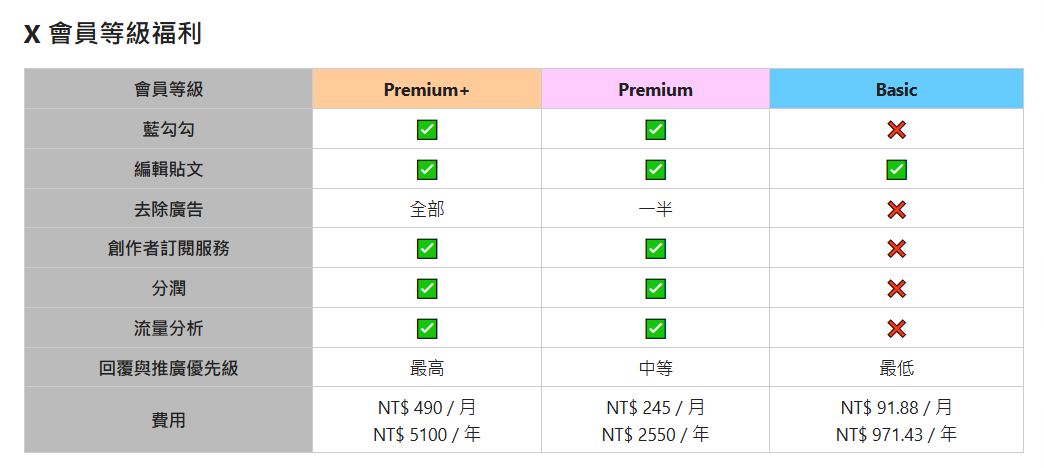1044x468 pixels.
Task: Click the 會員等級 header cell
Action: click(x=168, y=89)
